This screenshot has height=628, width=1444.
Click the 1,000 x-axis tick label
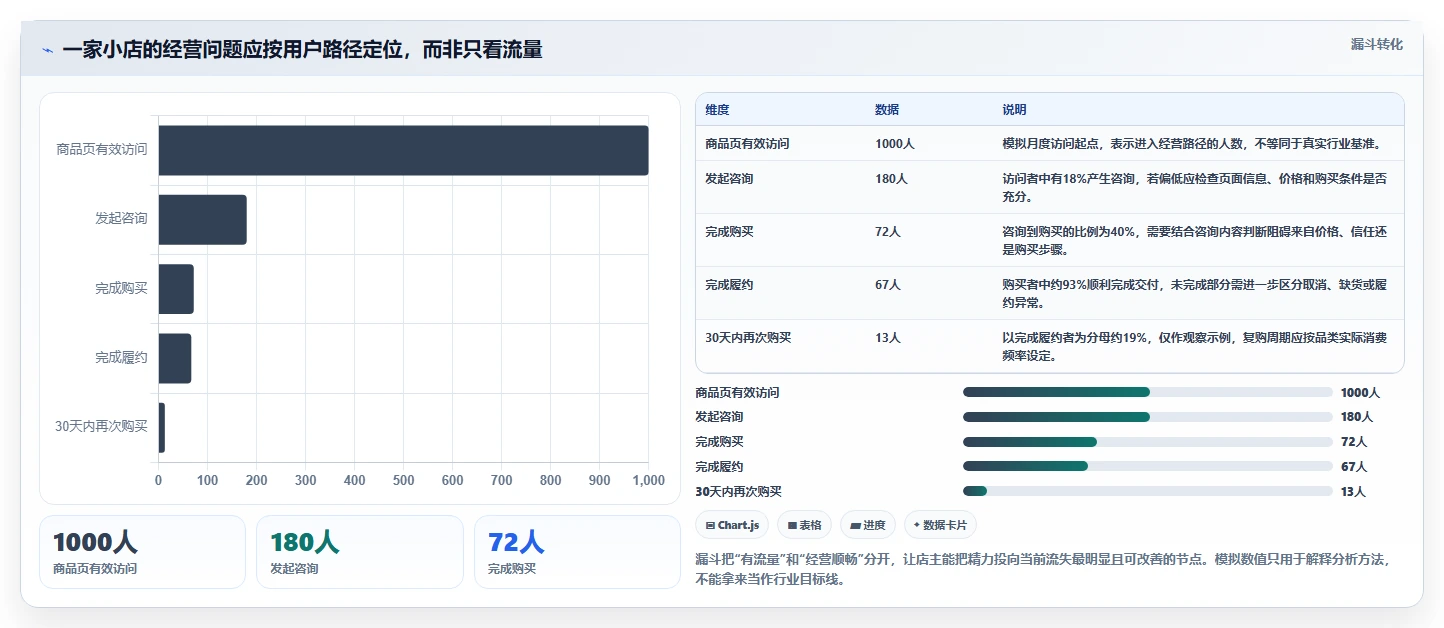[649, 481]
